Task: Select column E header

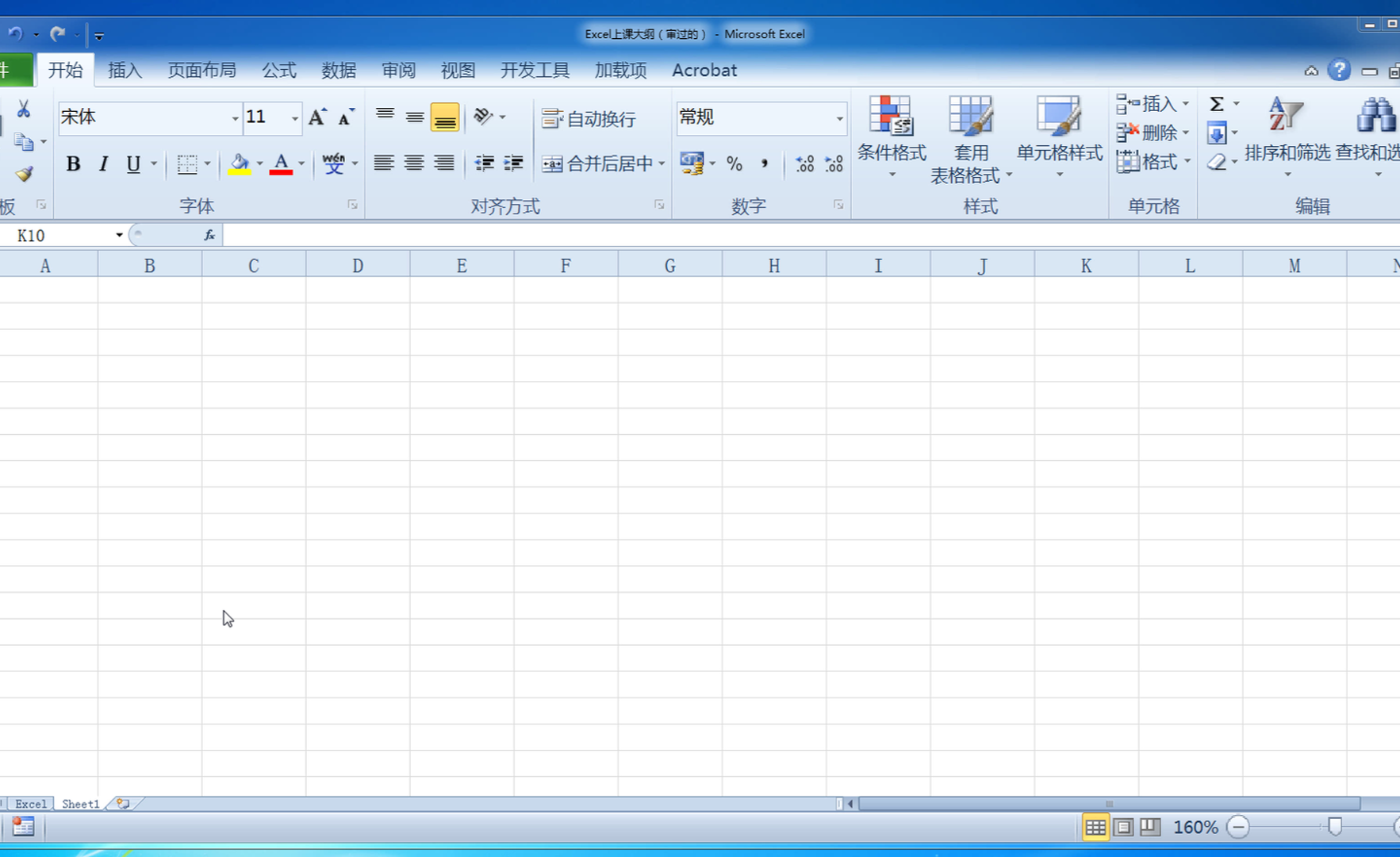Action: tap(462, 266)
